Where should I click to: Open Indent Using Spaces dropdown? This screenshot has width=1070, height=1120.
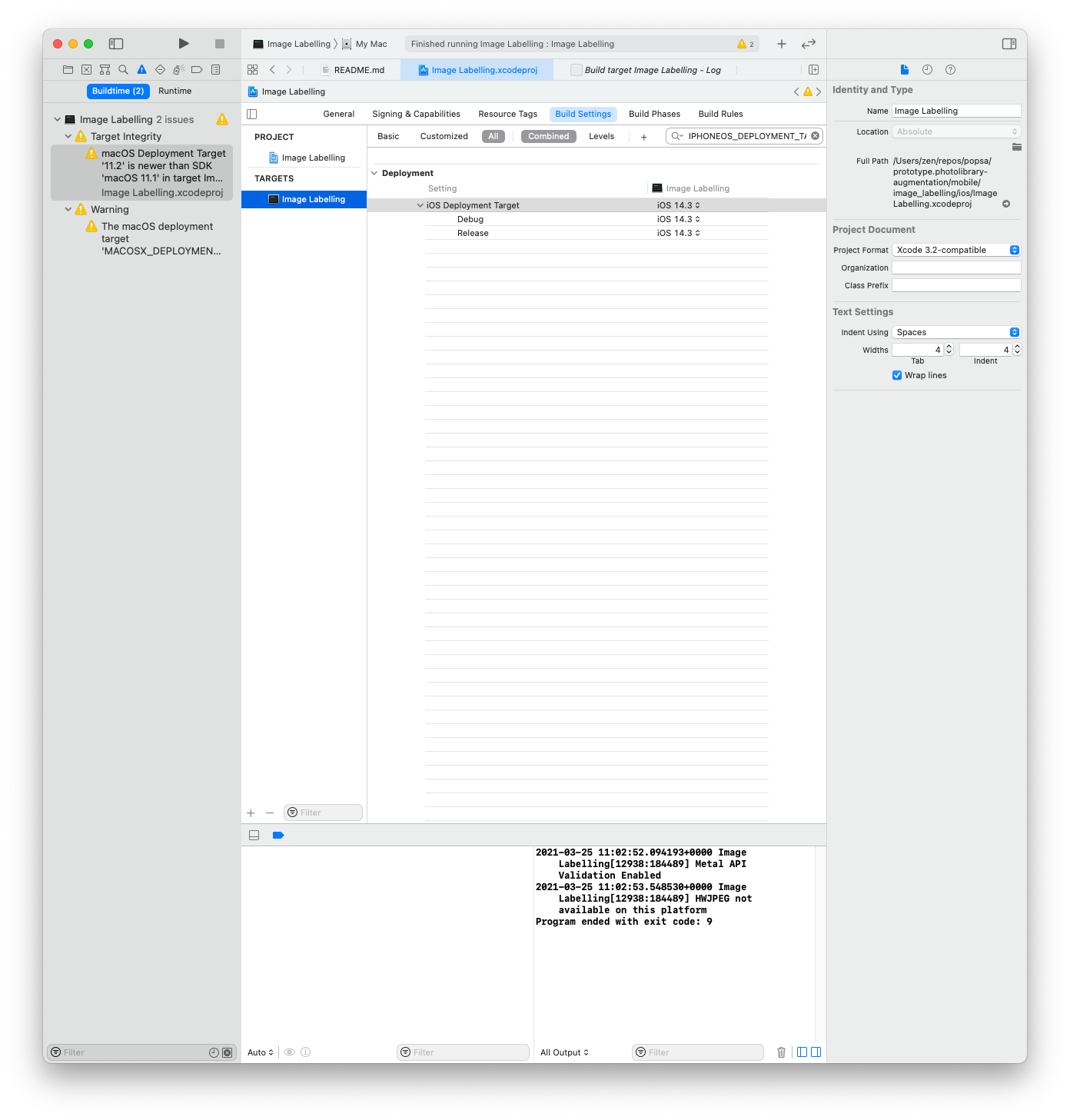[x=956, y=332]
